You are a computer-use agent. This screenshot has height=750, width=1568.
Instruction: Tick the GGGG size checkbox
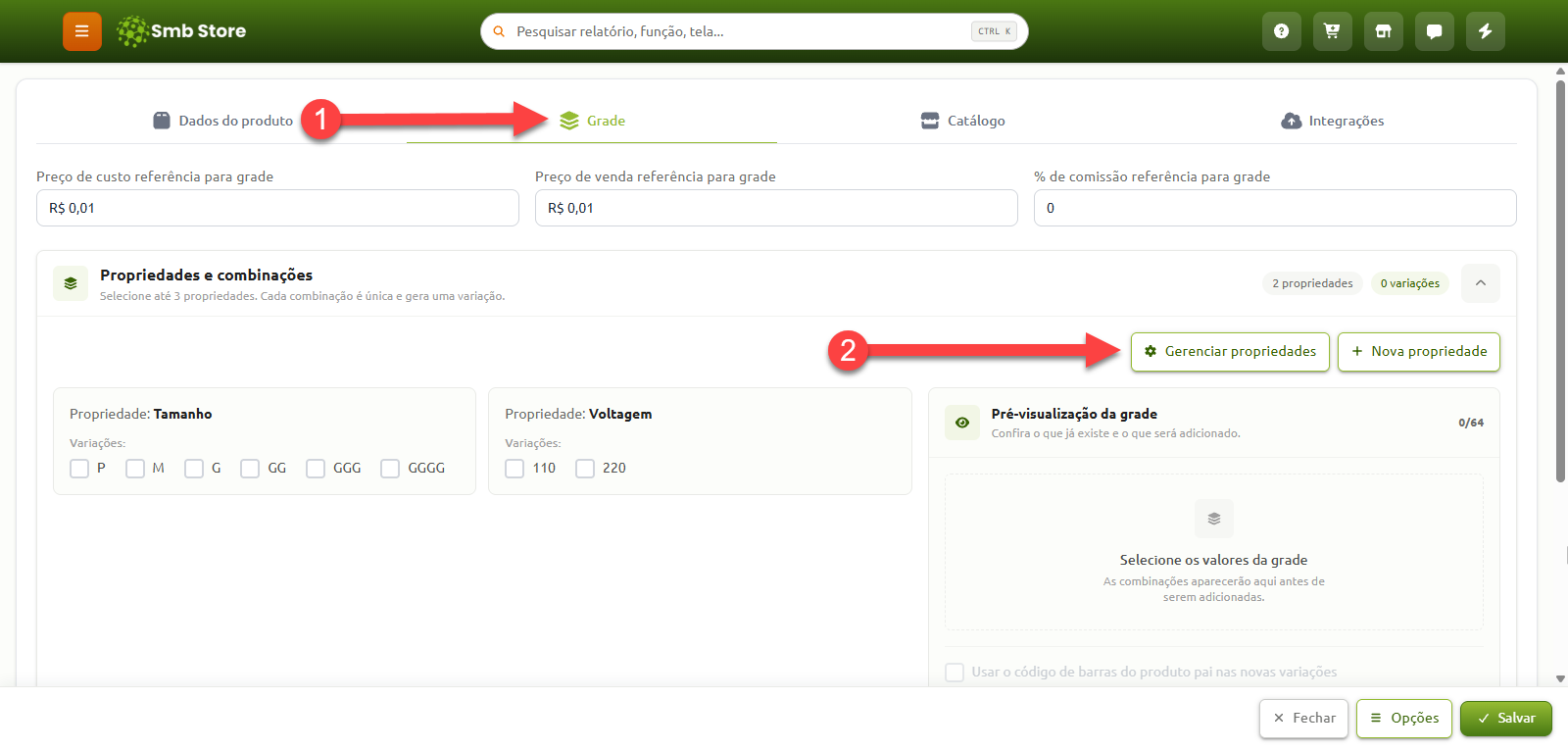tap(390, 469)
